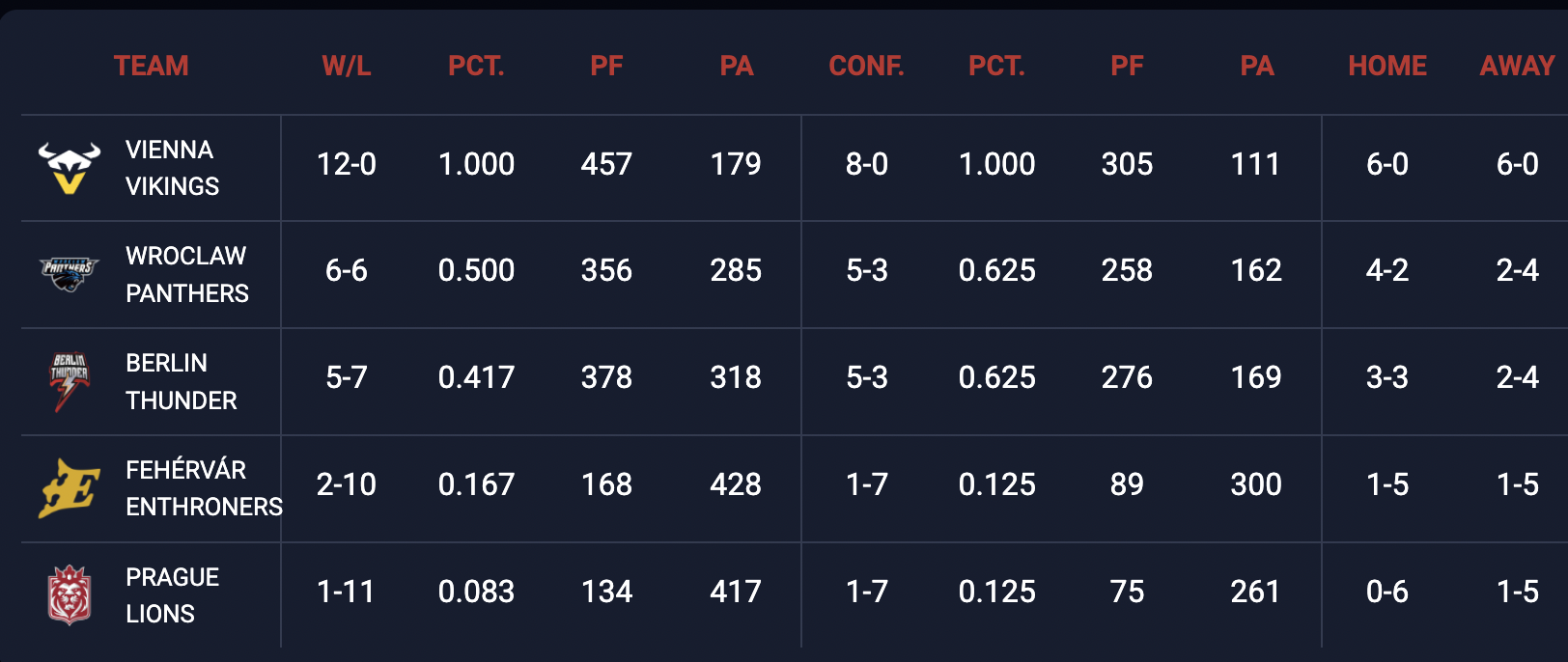Click the Wroclaw Panthers team logo

pos(69,274)
